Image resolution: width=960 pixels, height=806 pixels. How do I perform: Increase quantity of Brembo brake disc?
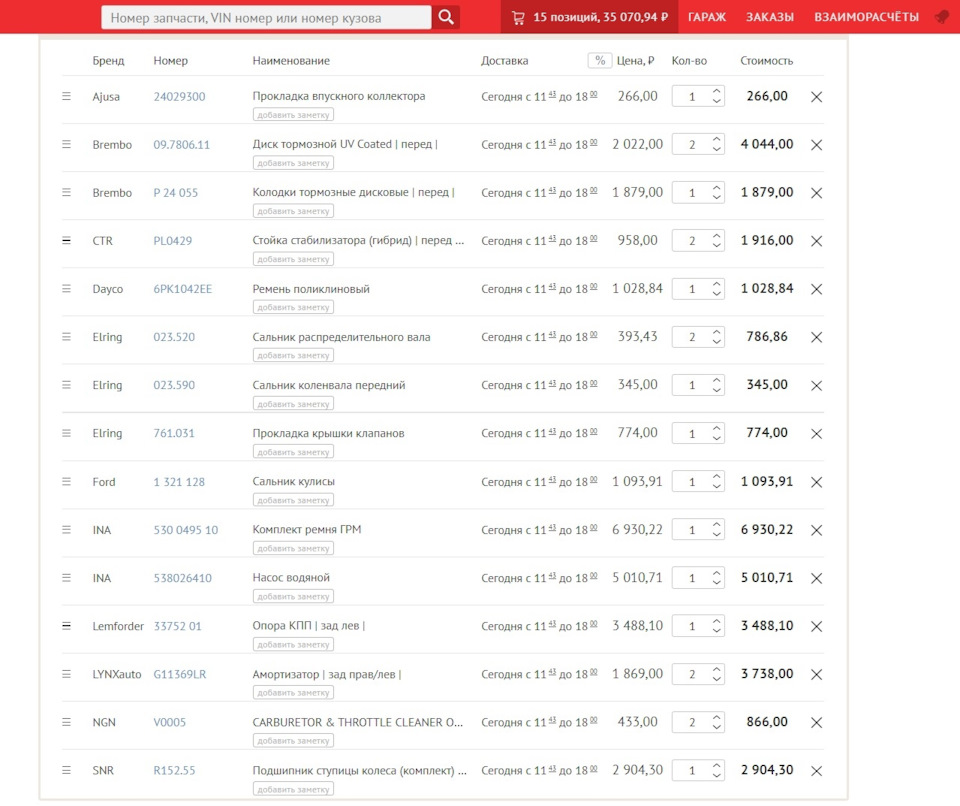pos(716,140)
